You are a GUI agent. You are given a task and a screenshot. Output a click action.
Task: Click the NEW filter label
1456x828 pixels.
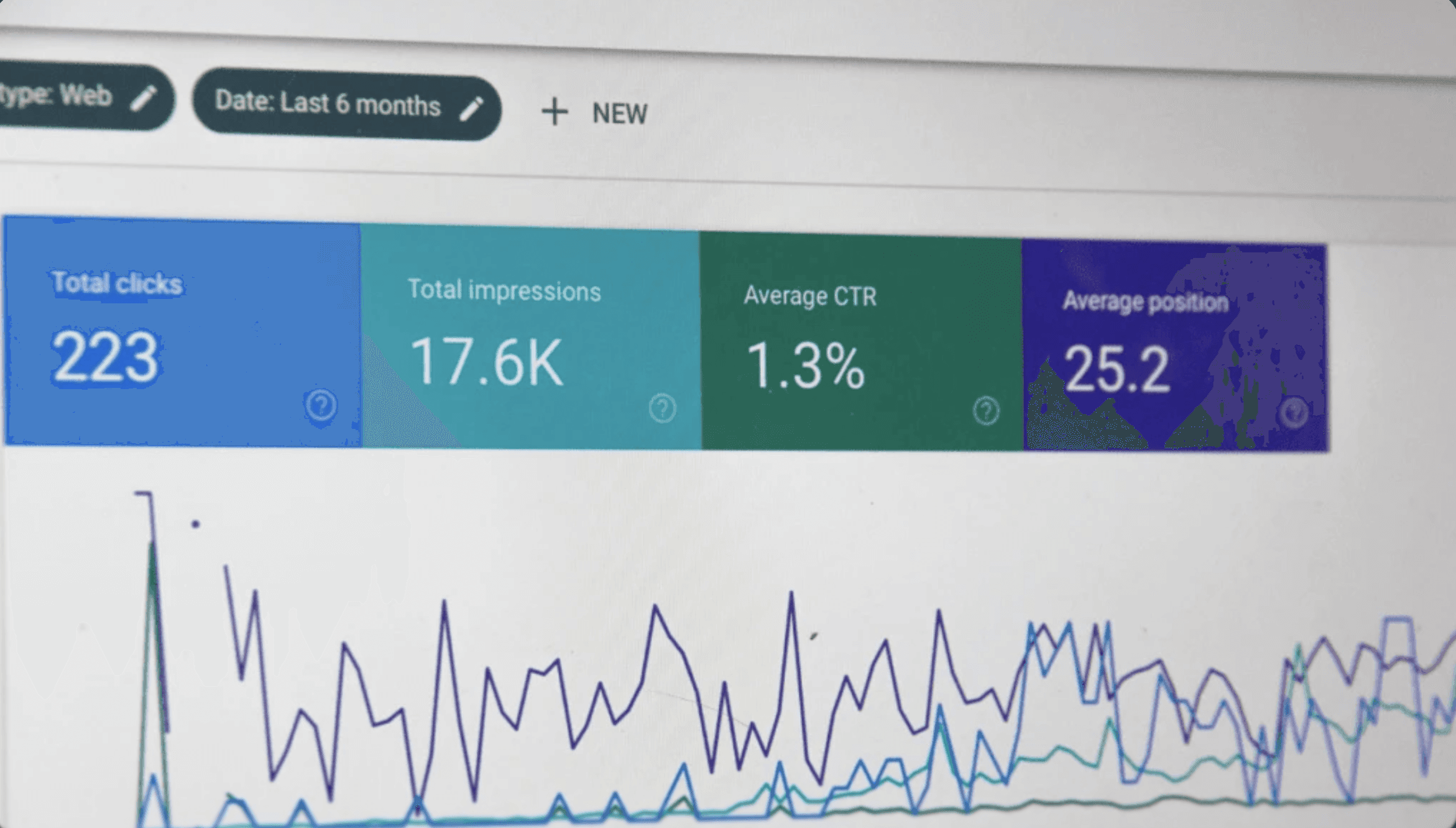620,114
